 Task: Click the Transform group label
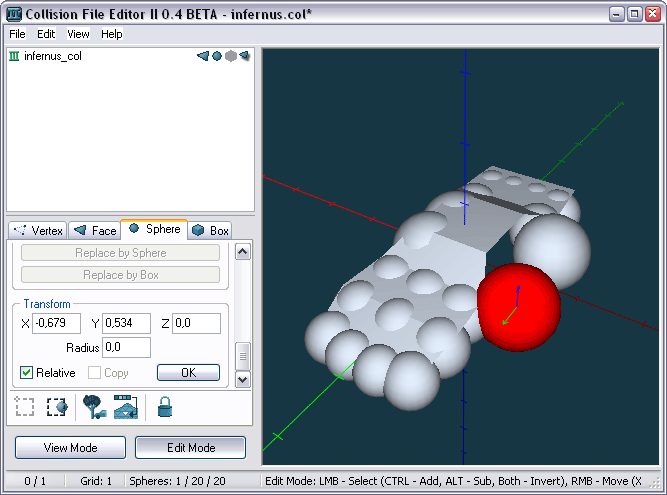point(47,304)
